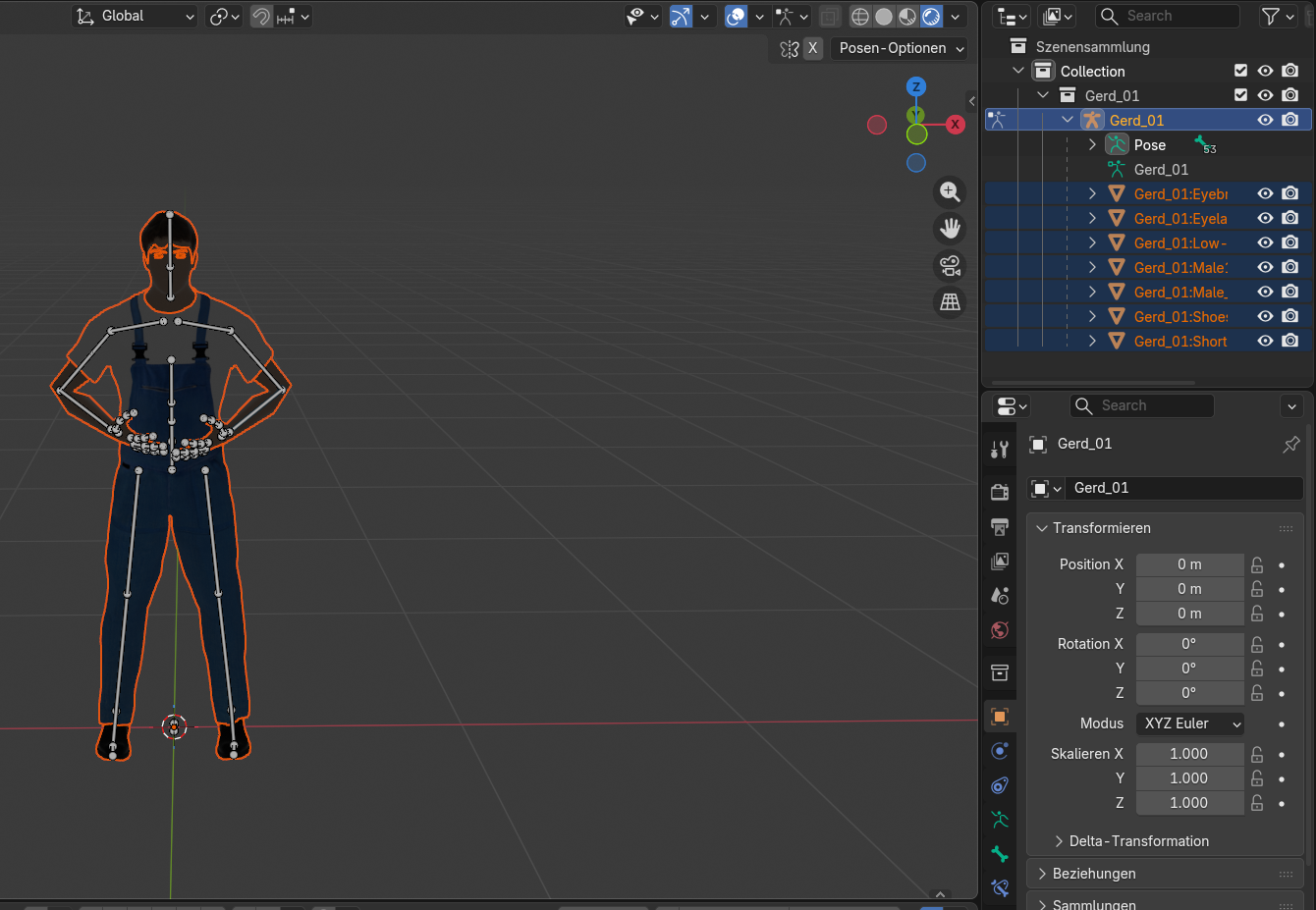Open the Posen-Optionen dropdown
The height and width of the screenshot is (910, 1316).
tap(901, 48)
